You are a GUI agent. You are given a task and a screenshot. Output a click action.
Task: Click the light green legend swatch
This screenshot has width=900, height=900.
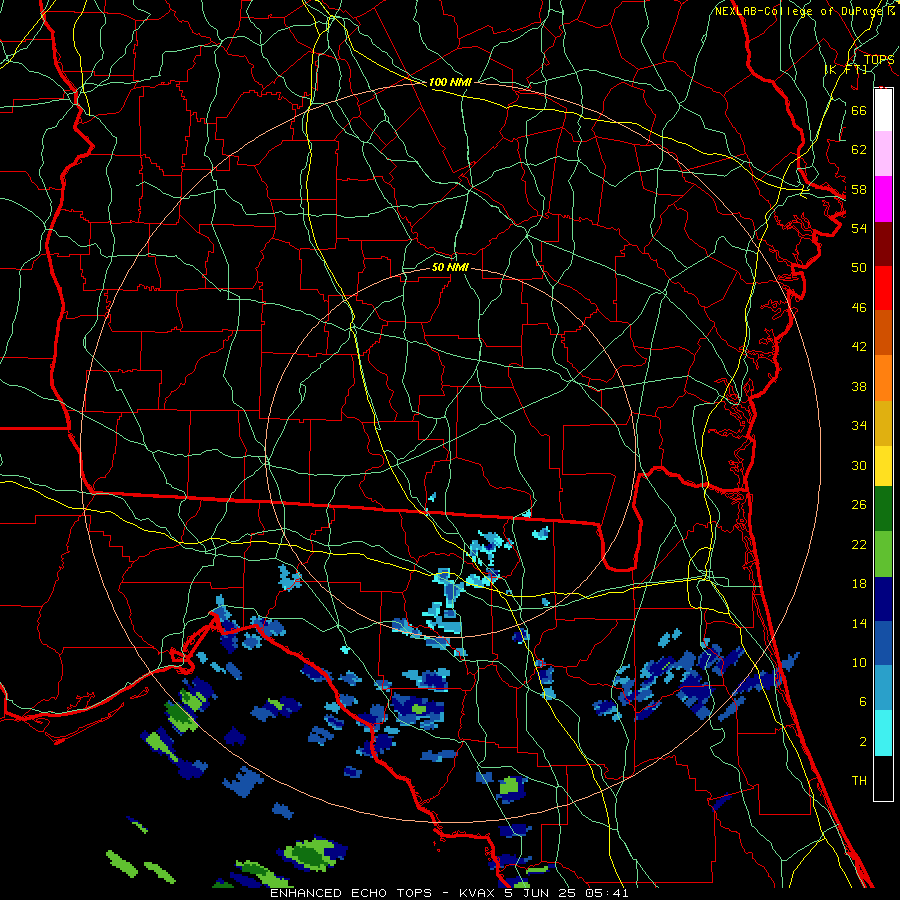[x=883, y=554]
